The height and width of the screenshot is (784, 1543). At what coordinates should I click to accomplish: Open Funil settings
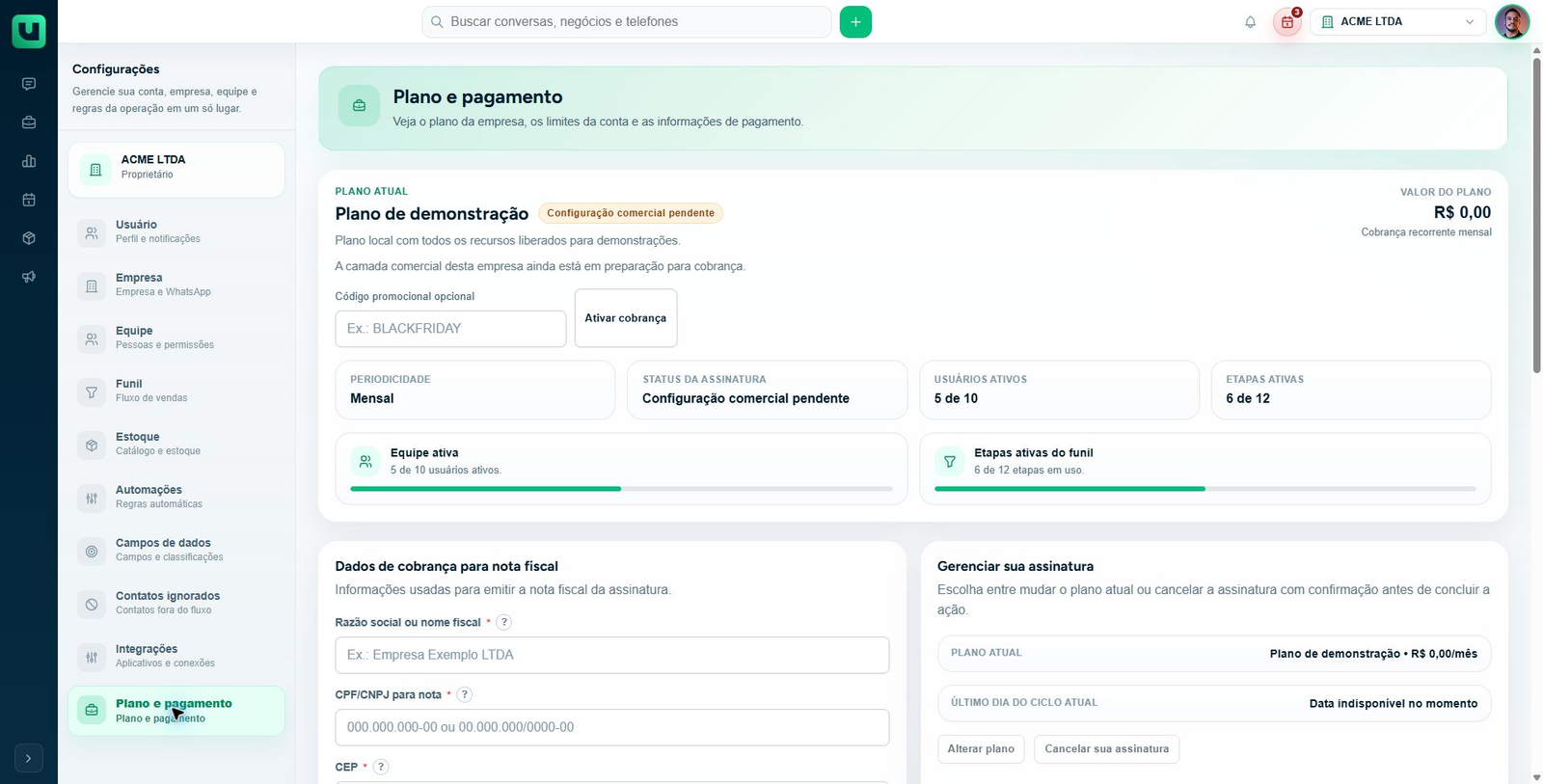coord(176,391)
